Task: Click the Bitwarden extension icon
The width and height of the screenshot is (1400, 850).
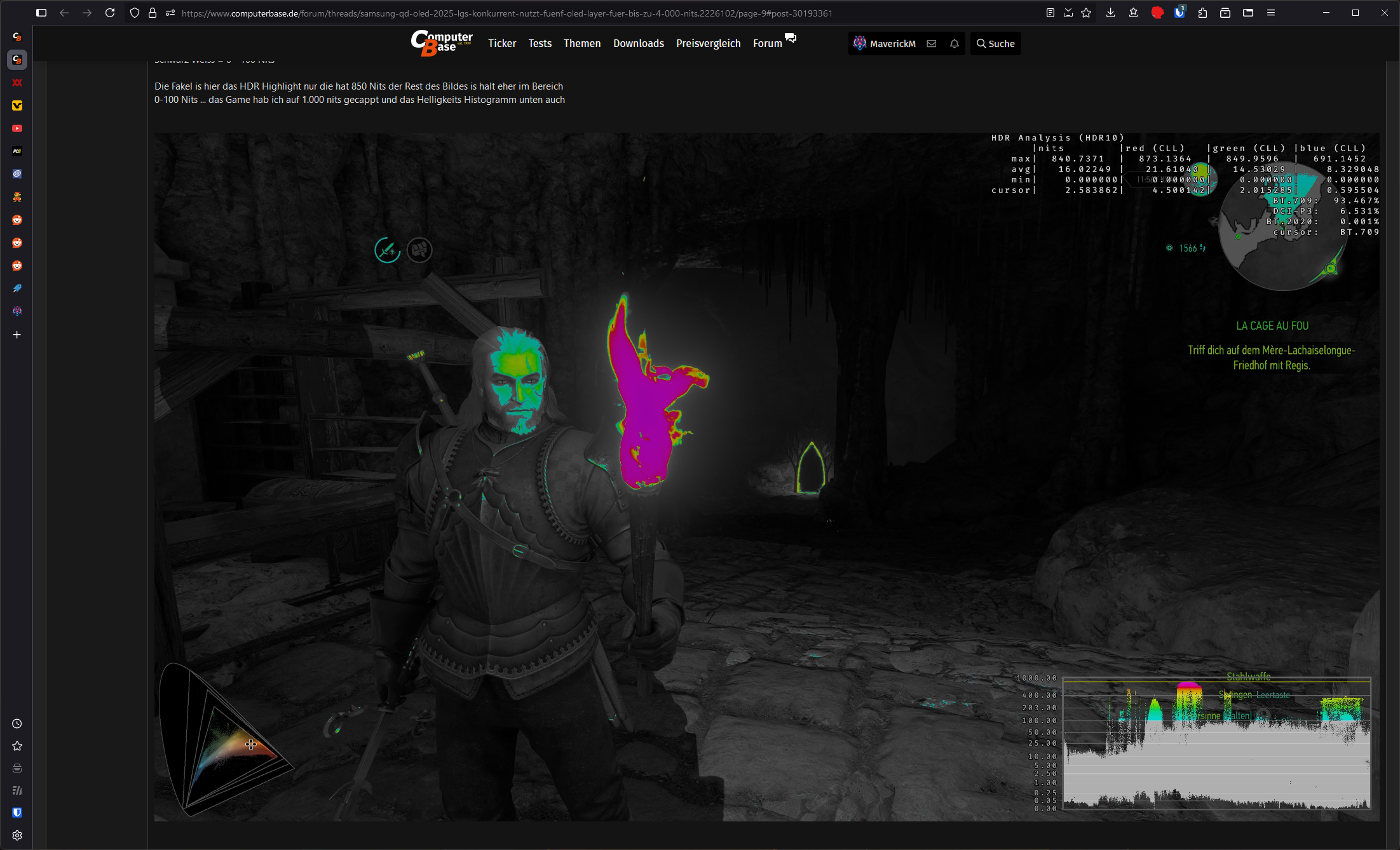Action: 1179,13
